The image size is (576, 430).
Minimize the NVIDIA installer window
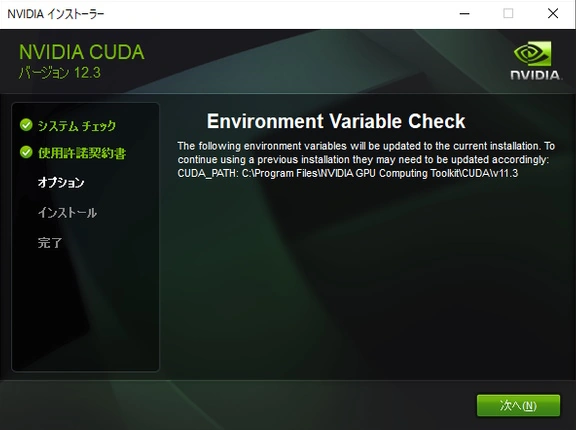(x=465, y=14)
